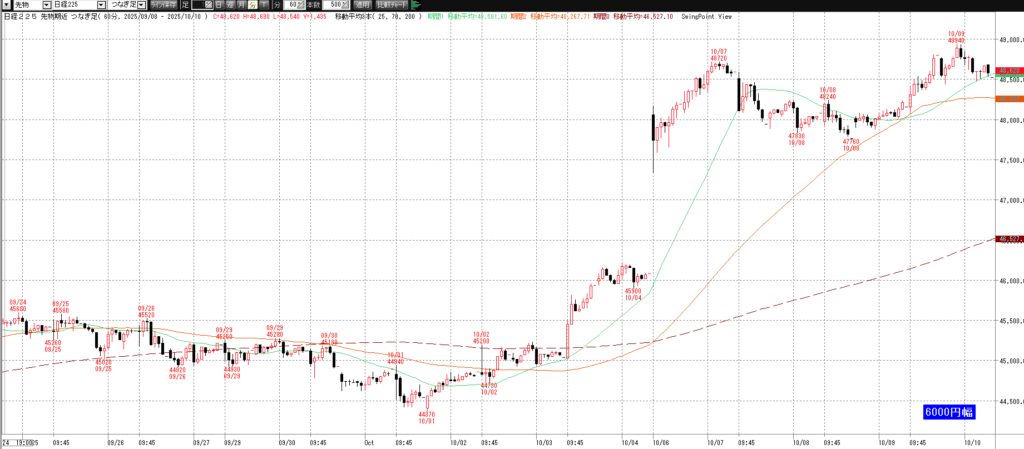The height and width of the screenshot is (449, 1024).
Task: Click the dark red 200-period average price tag
Action: [1006, 239]
